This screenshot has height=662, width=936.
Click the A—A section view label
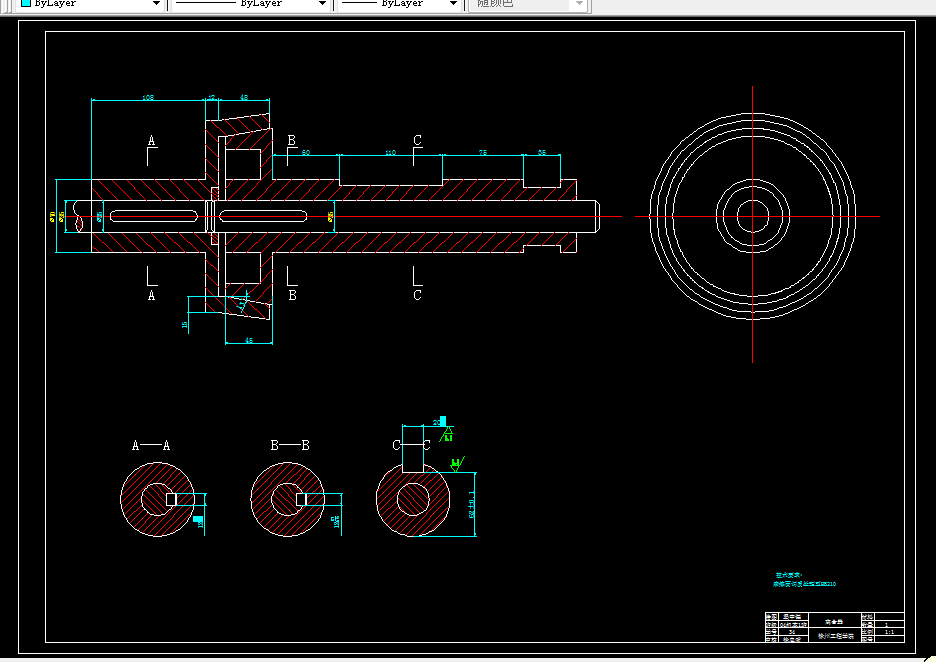pos(151,445)
